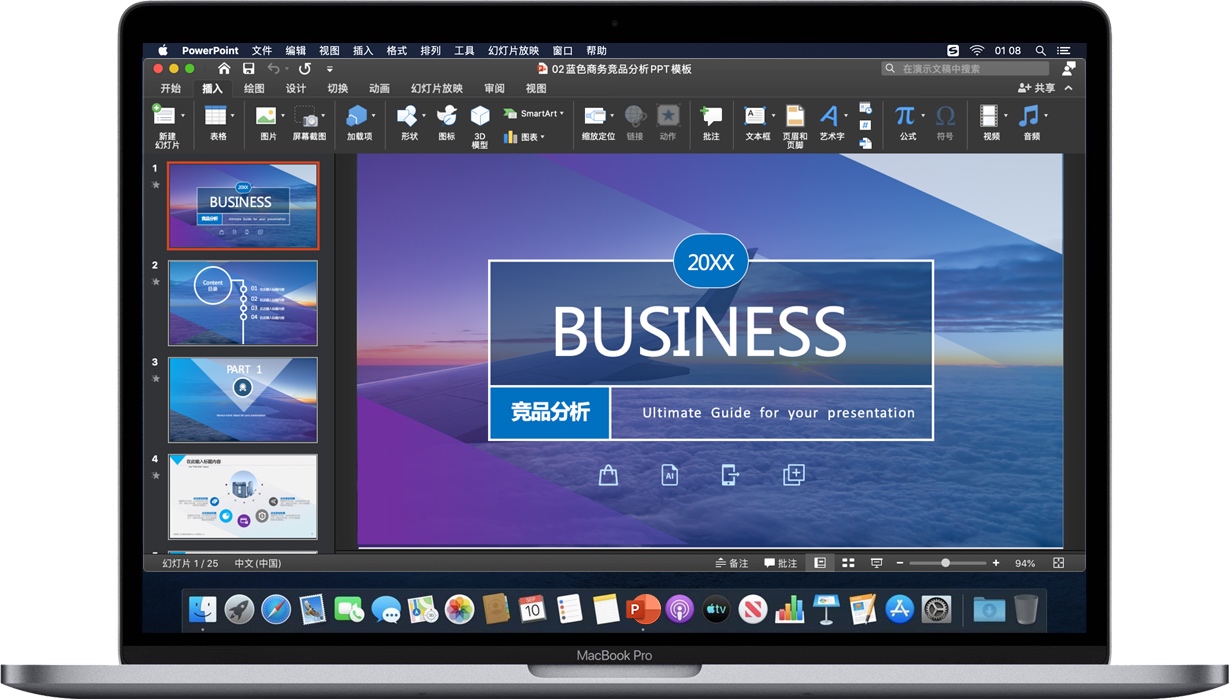1230x700 pixels.
Task: Select slide 3 thumbnail in sidebar
Action: [x=242, y=398]
